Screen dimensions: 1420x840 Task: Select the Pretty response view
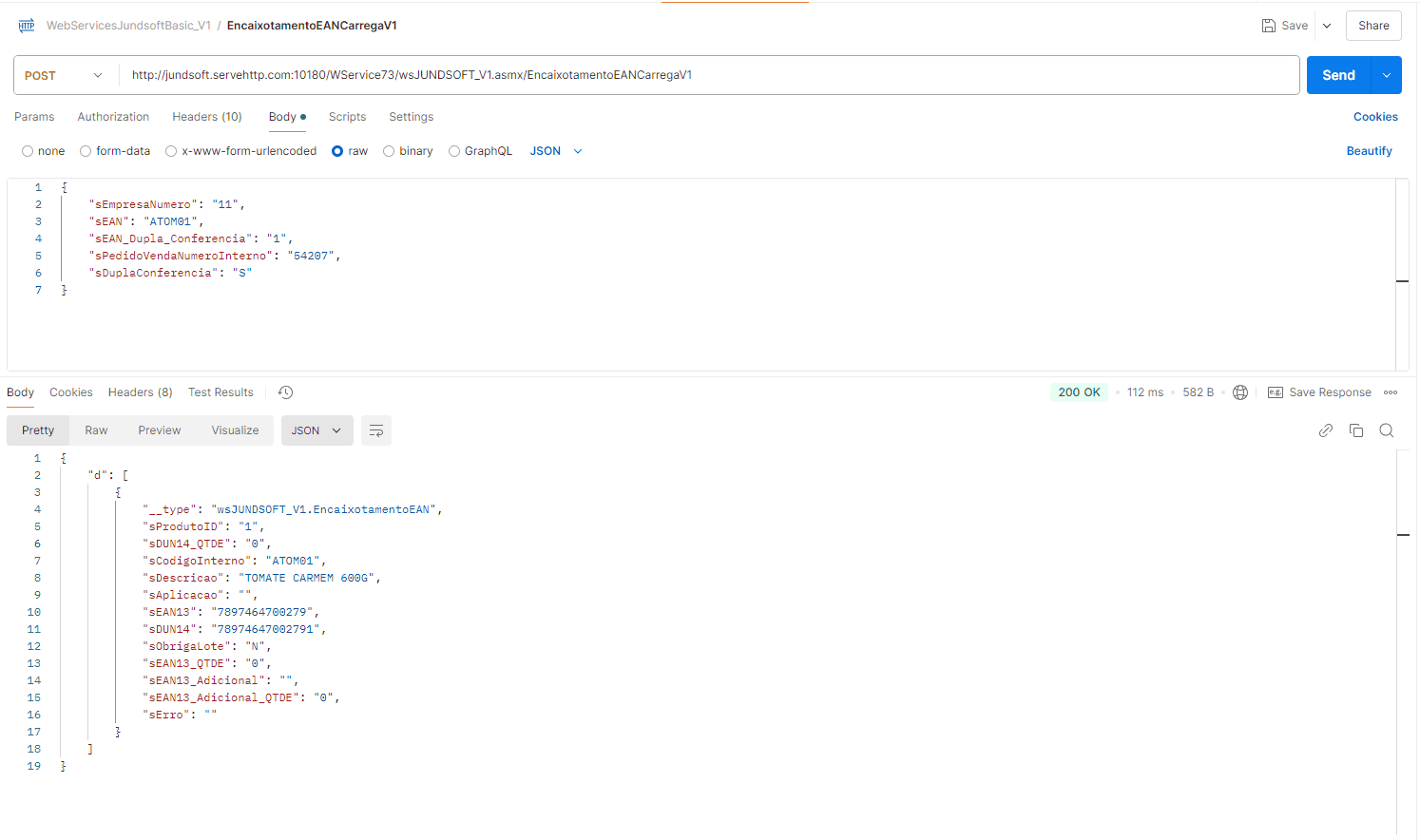tap(38, 430)
